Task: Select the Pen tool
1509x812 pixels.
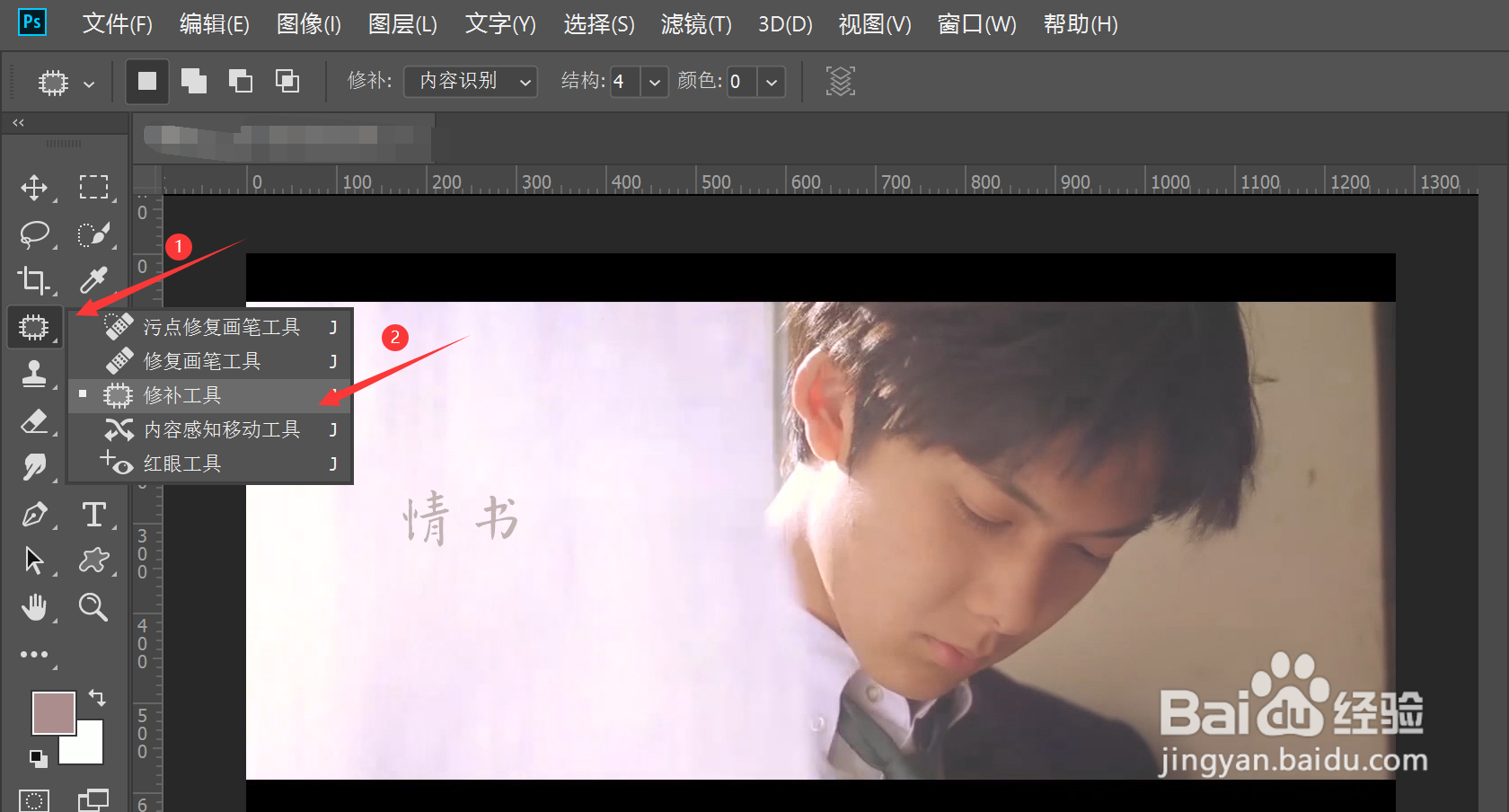Action: tap(34, 515)
